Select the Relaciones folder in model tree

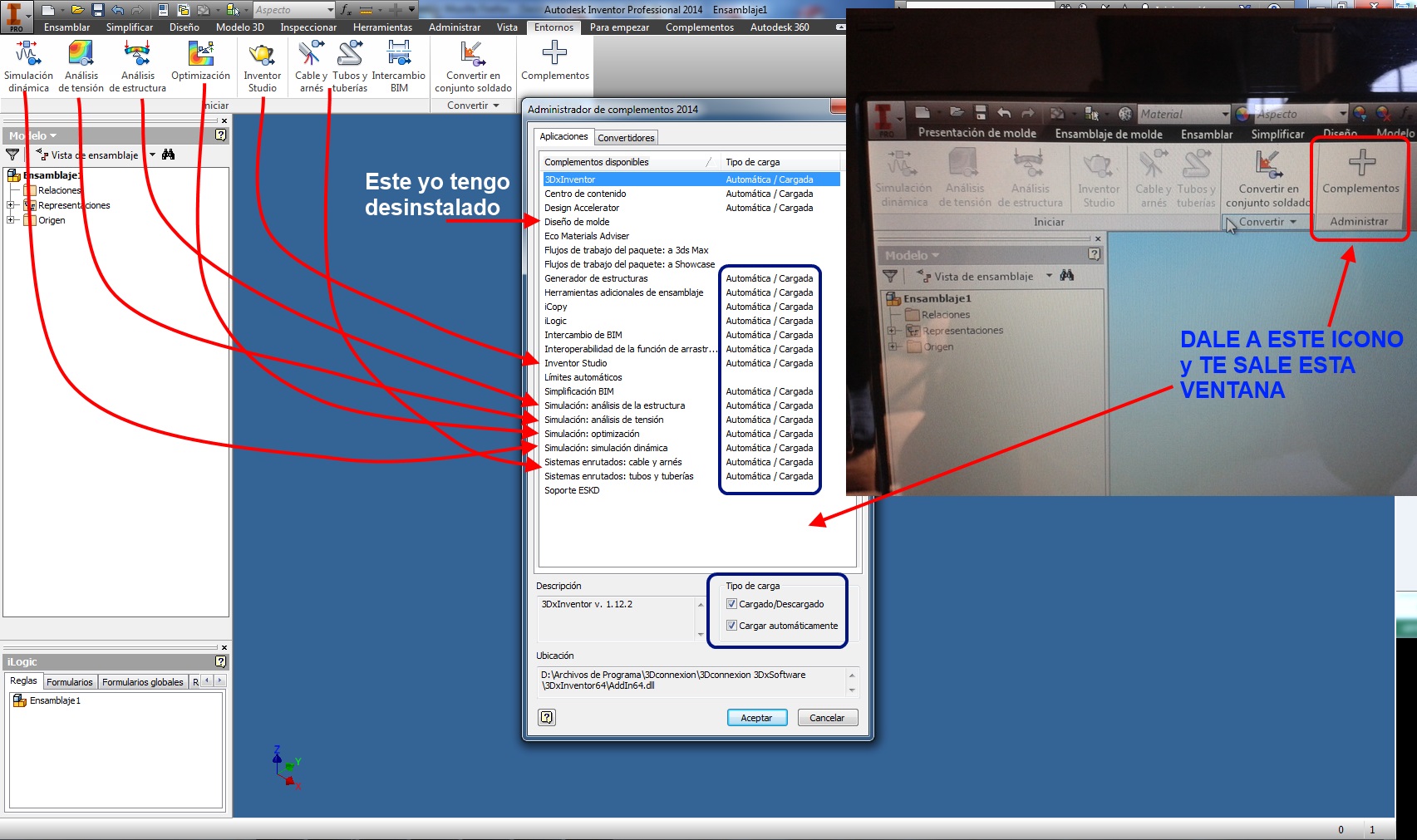tap(60, 190)
